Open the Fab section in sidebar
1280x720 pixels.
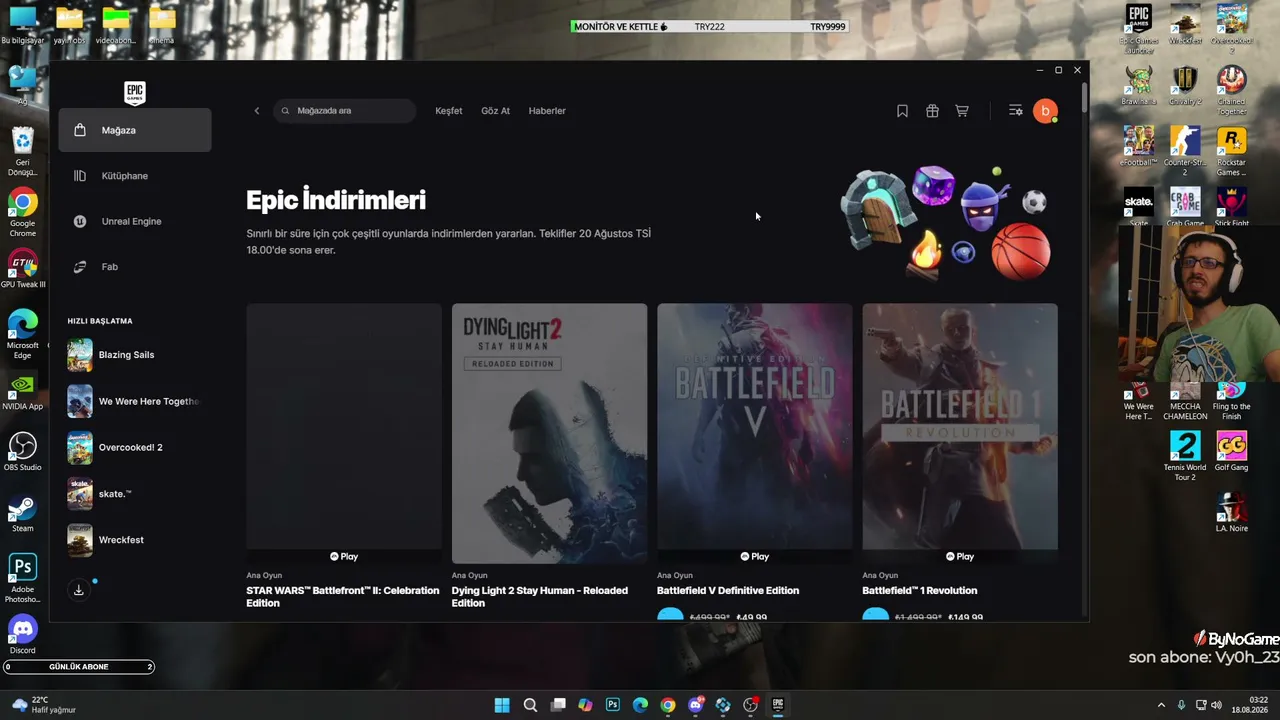(135, 267)
